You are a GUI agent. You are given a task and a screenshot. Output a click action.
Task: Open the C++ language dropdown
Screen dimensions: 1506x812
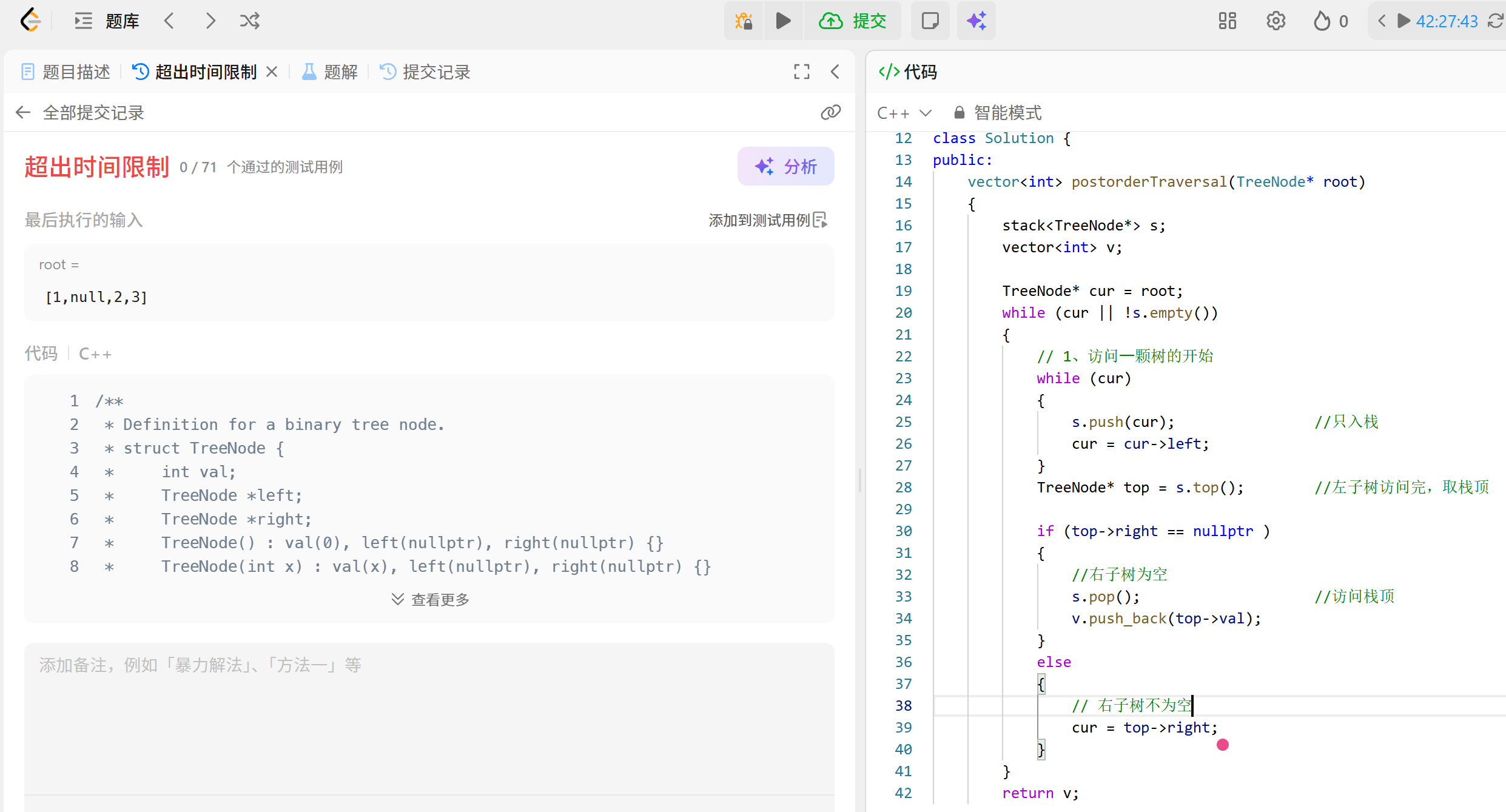click(x=904, y=113)
